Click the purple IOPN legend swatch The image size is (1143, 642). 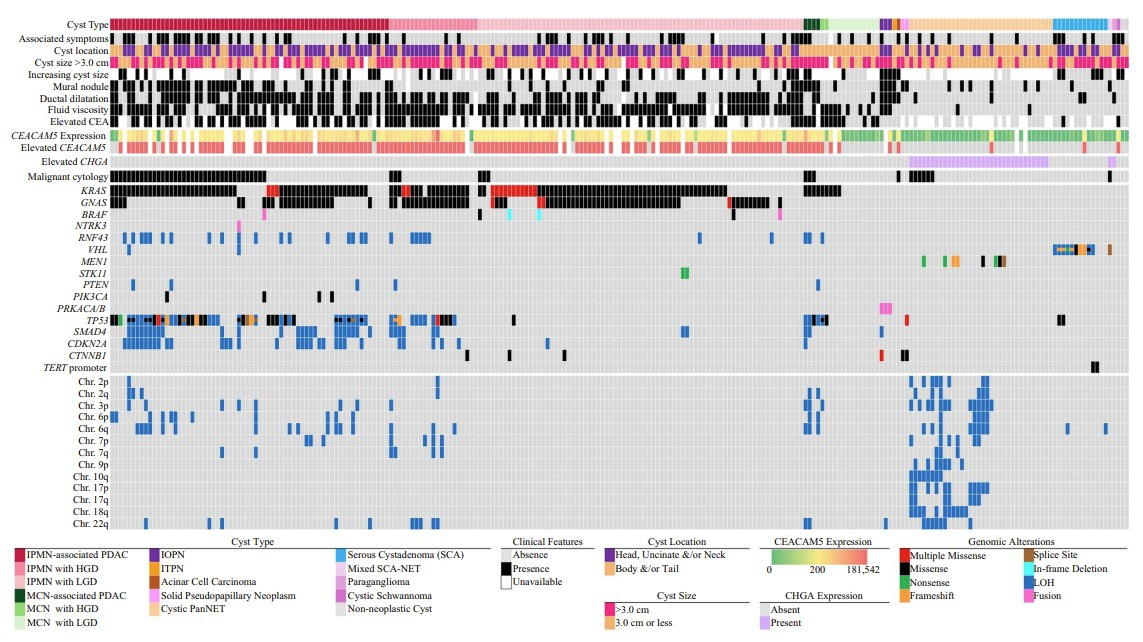pos(155,555)
